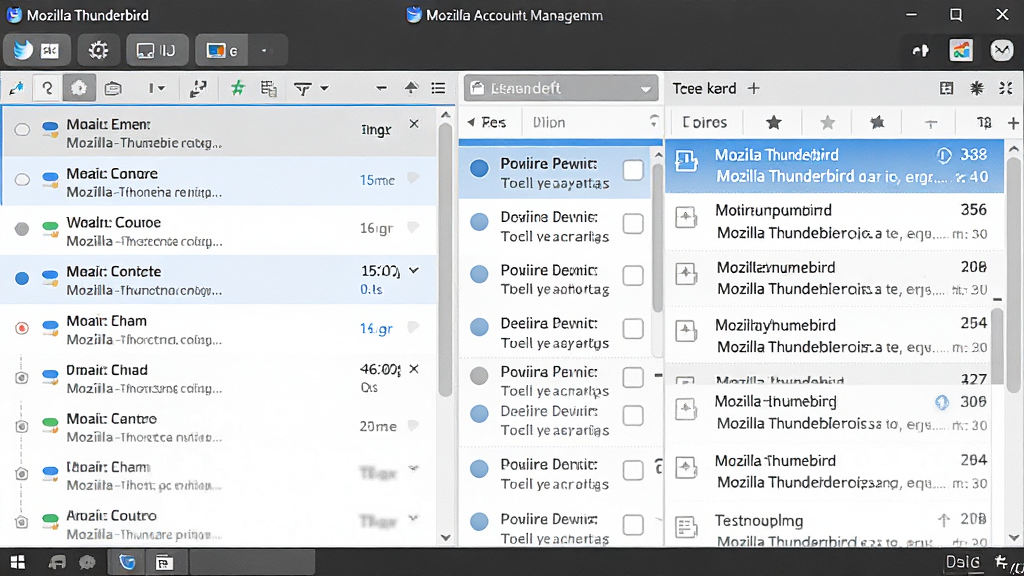Click the flag tag on the '16:gr' 'Moair: Eham' row
1024x576 pixels.
(413, 327)
